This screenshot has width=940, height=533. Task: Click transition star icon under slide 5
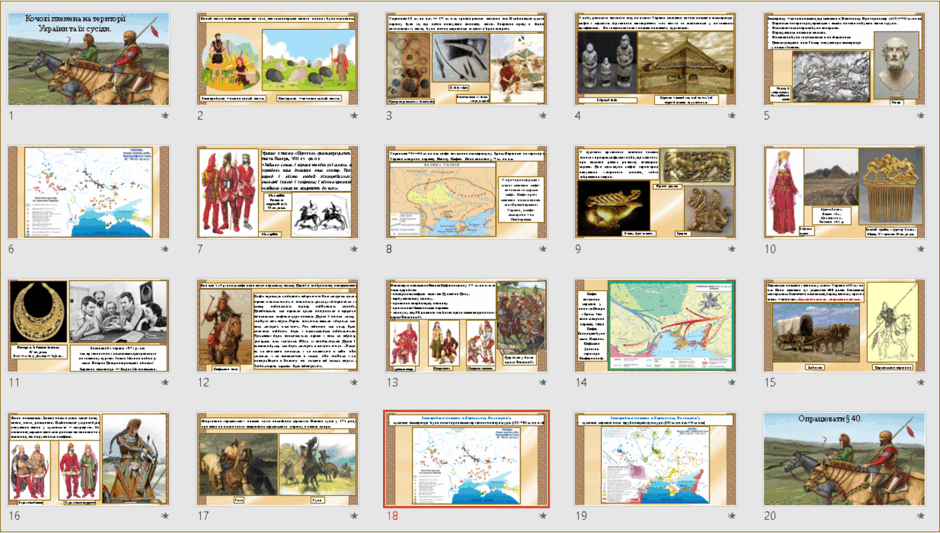point(920,116)
